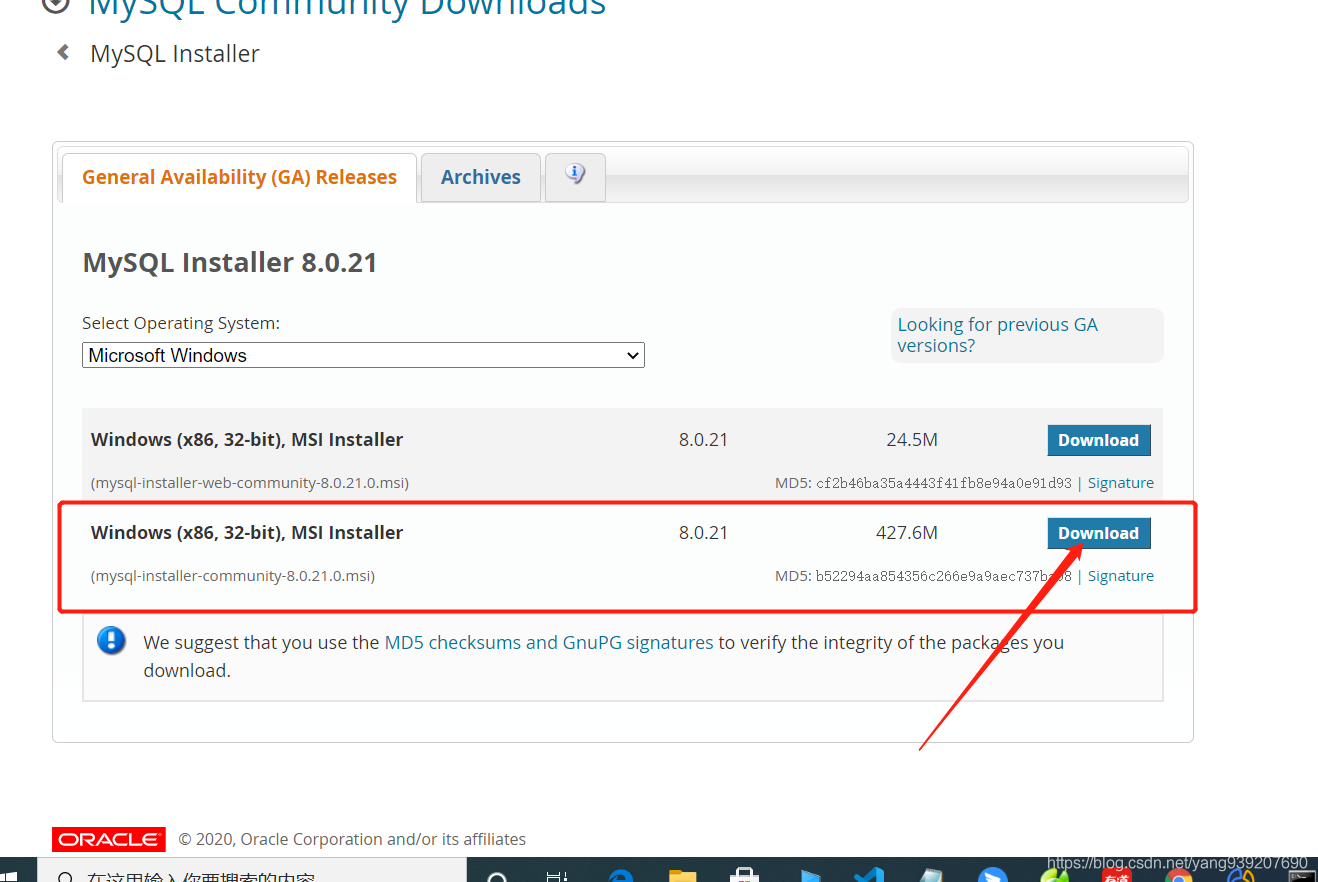Switch to General Availability (GA) Releases tab

click(239, 177)
